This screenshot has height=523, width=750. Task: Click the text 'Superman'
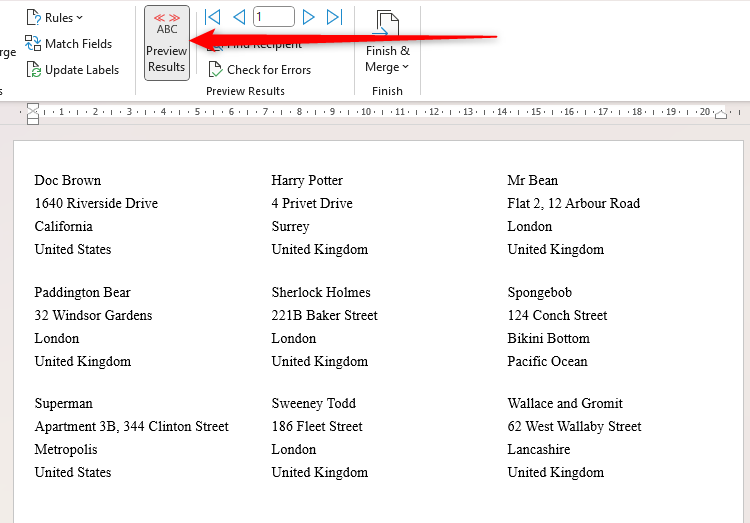click(64, 403)
